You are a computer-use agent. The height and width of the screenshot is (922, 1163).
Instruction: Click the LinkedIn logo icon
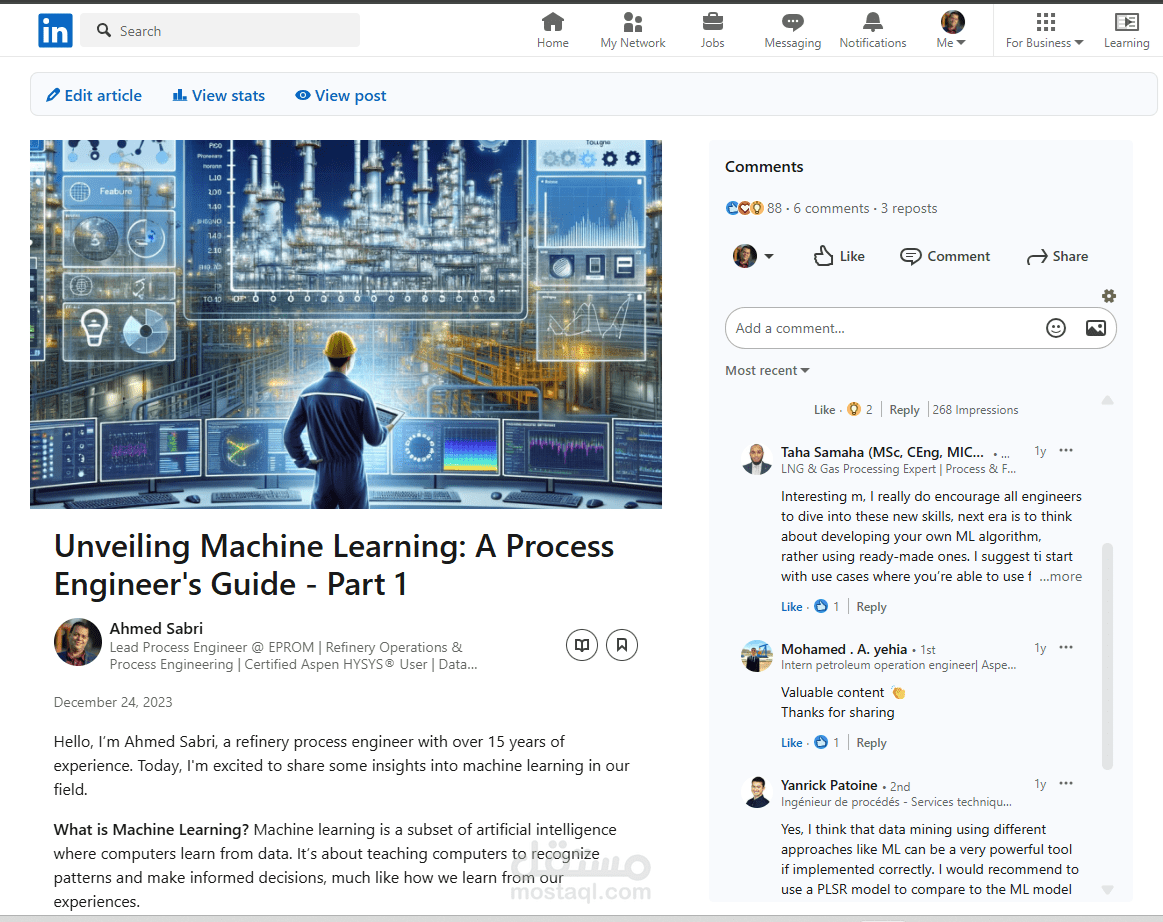click(x=56, y=30)
